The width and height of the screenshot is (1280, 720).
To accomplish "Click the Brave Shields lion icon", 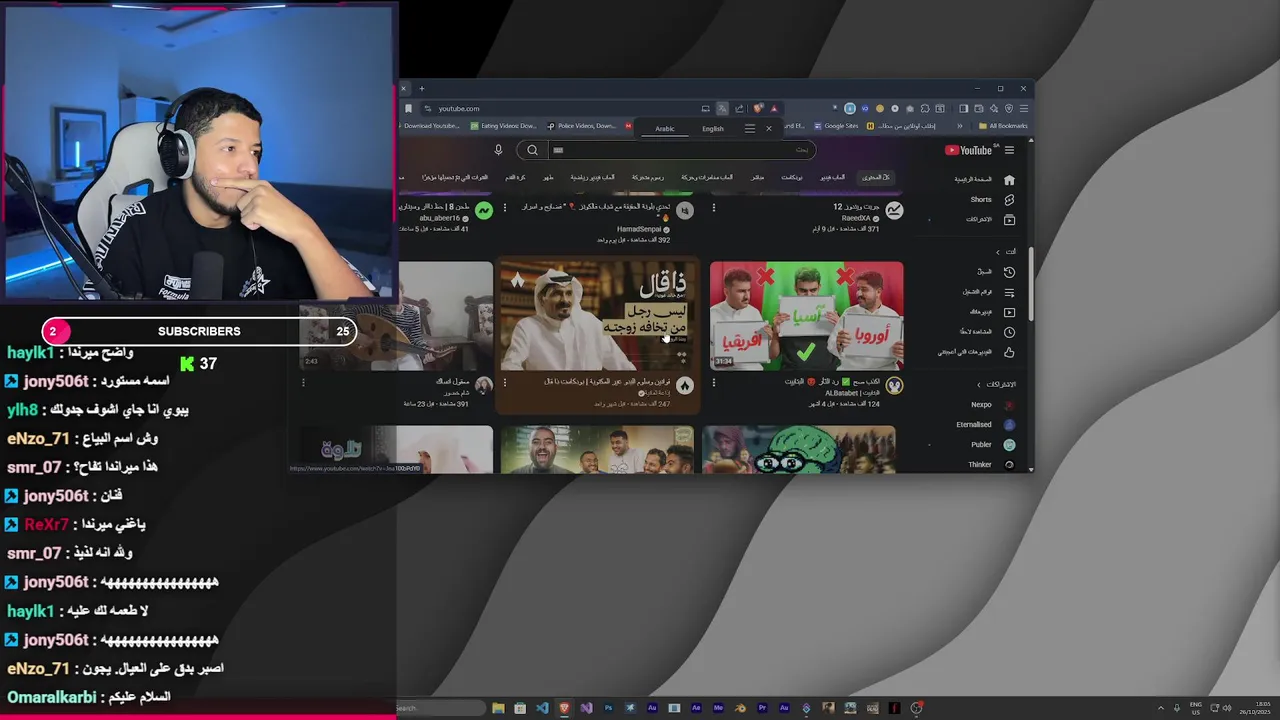I will pos(758,108).
